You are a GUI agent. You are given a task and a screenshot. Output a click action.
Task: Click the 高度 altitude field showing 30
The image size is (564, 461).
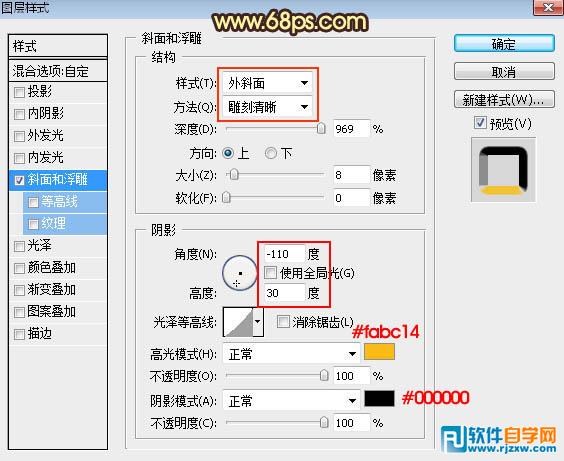coord(285,293)
